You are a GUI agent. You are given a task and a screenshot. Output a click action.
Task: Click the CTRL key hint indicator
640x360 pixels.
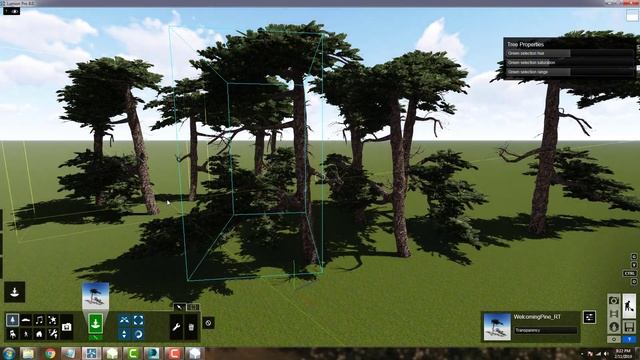629,273
